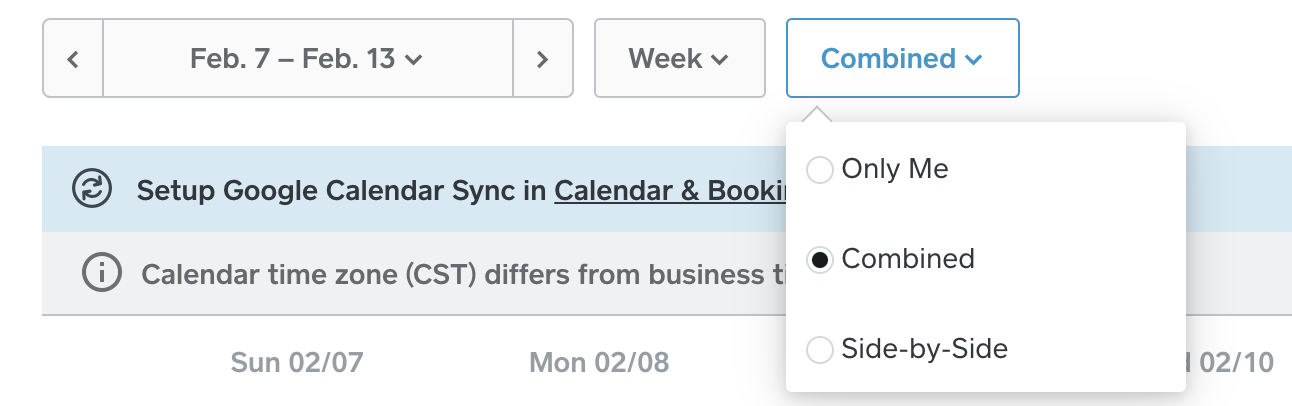Click the chevron beside Feb. 13
This screenshot has width=1292, height=406.
414,60
